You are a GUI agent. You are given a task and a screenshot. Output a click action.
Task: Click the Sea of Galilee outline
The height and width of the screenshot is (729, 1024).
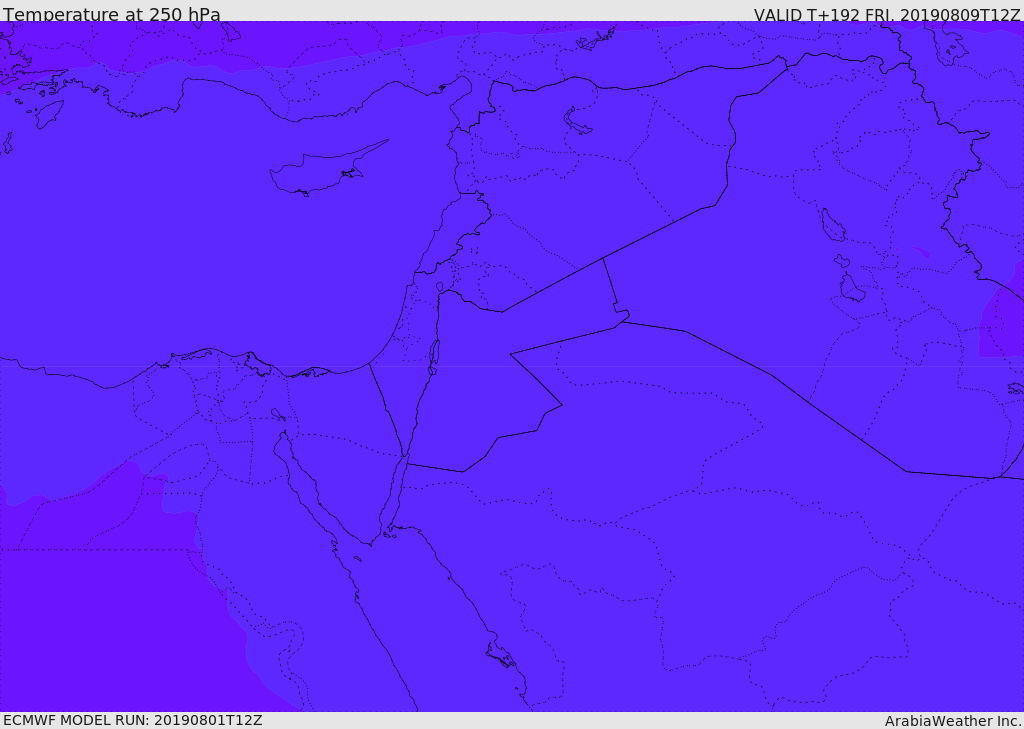[x=439, y=287]
